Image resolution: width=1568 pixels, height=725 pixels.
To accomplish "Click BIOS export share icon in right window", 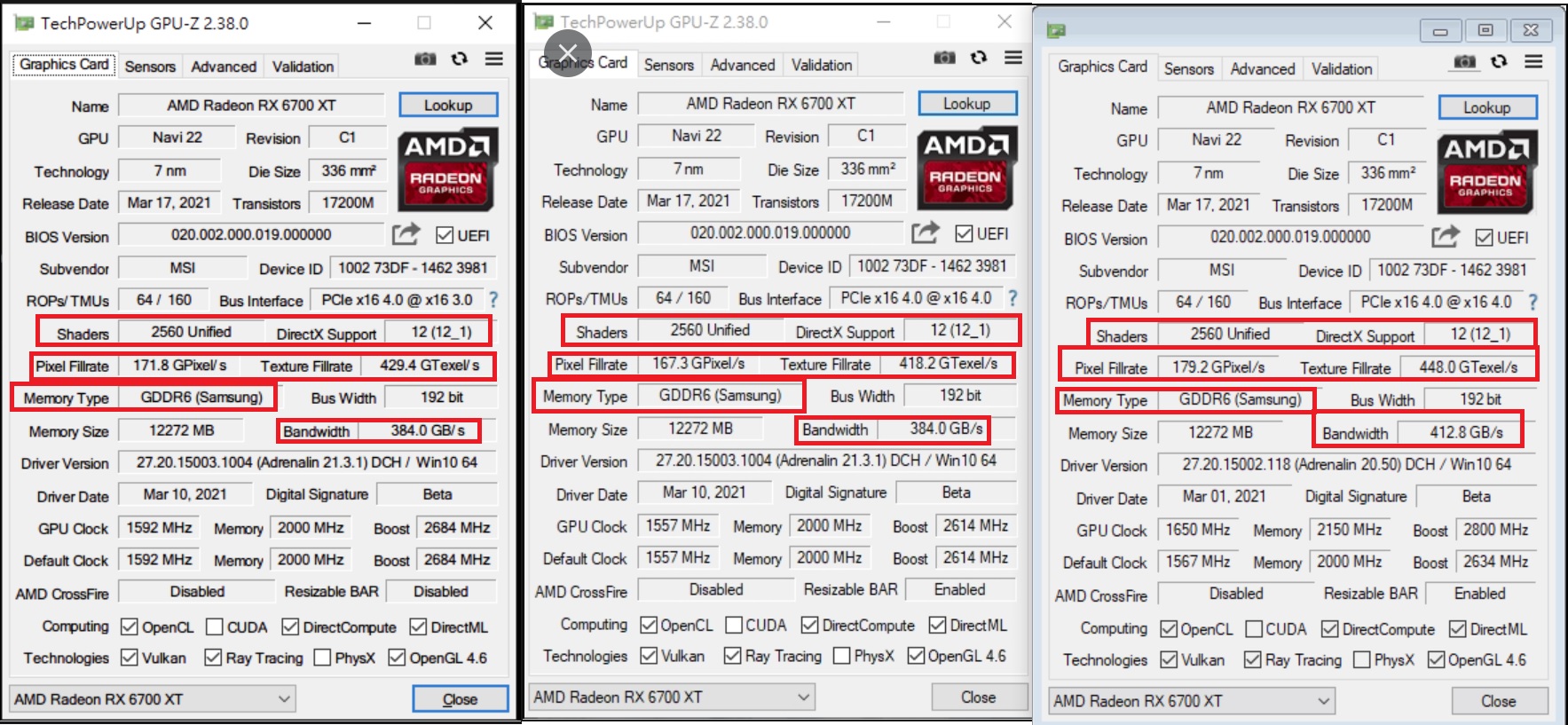I will [x=1445, y=237].
